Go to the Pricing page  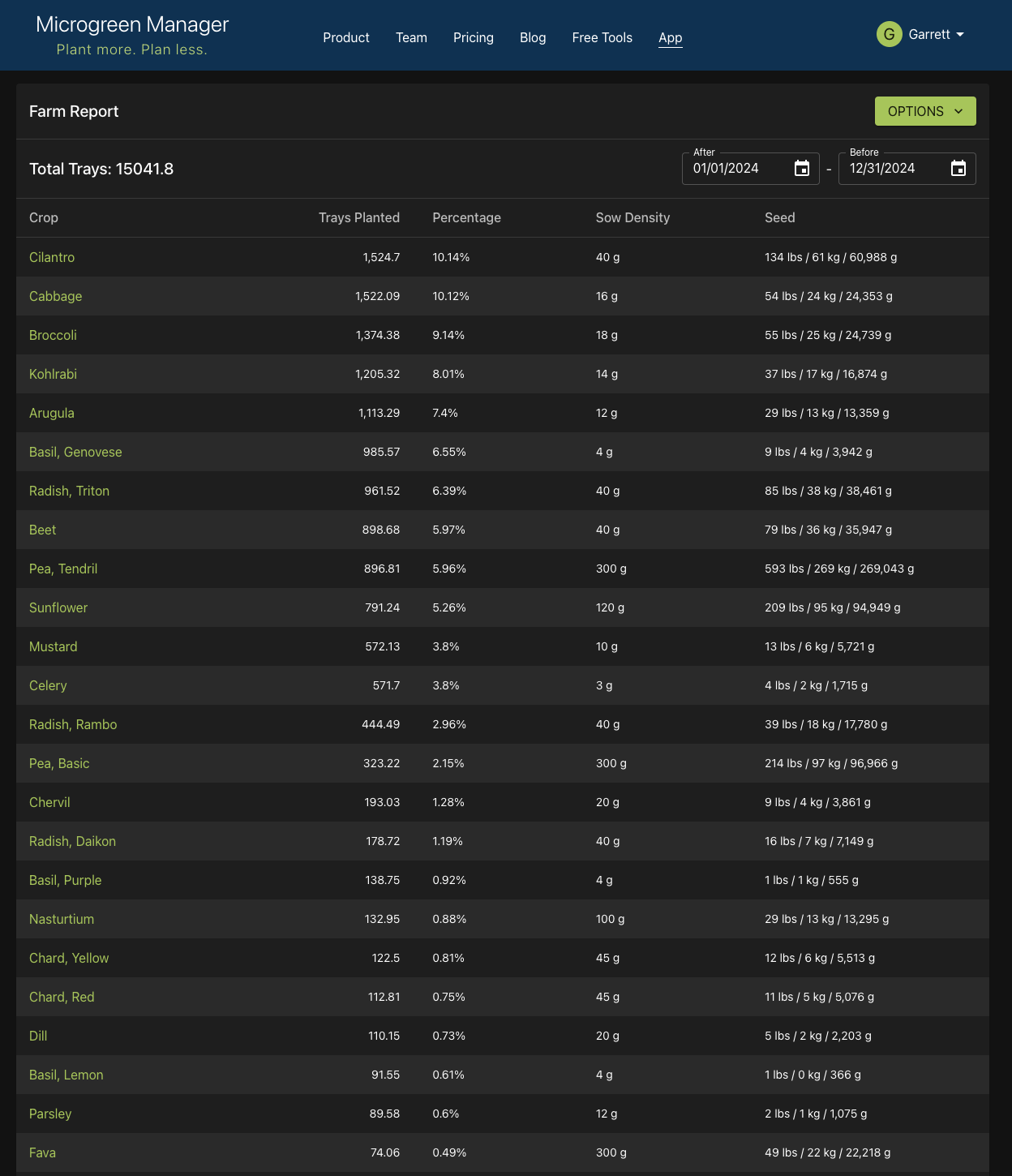(x=473, y=37)
